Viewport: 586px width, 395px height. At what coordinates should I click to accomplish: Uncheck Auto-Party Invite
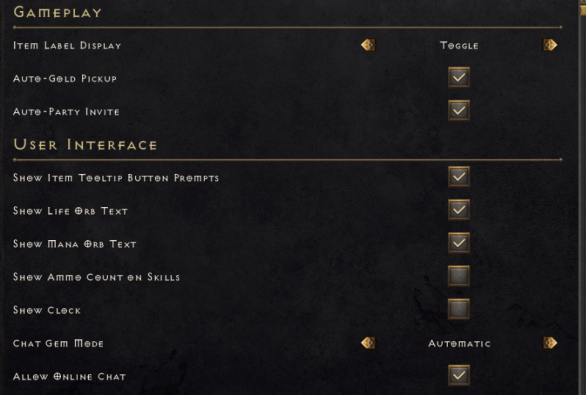point(459,110)
